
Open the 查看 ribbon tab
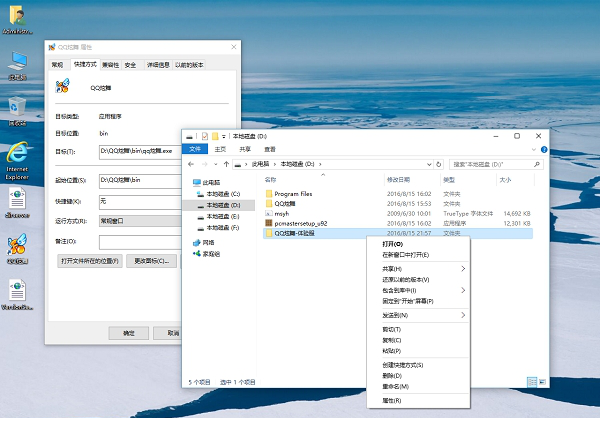point(270,149)
